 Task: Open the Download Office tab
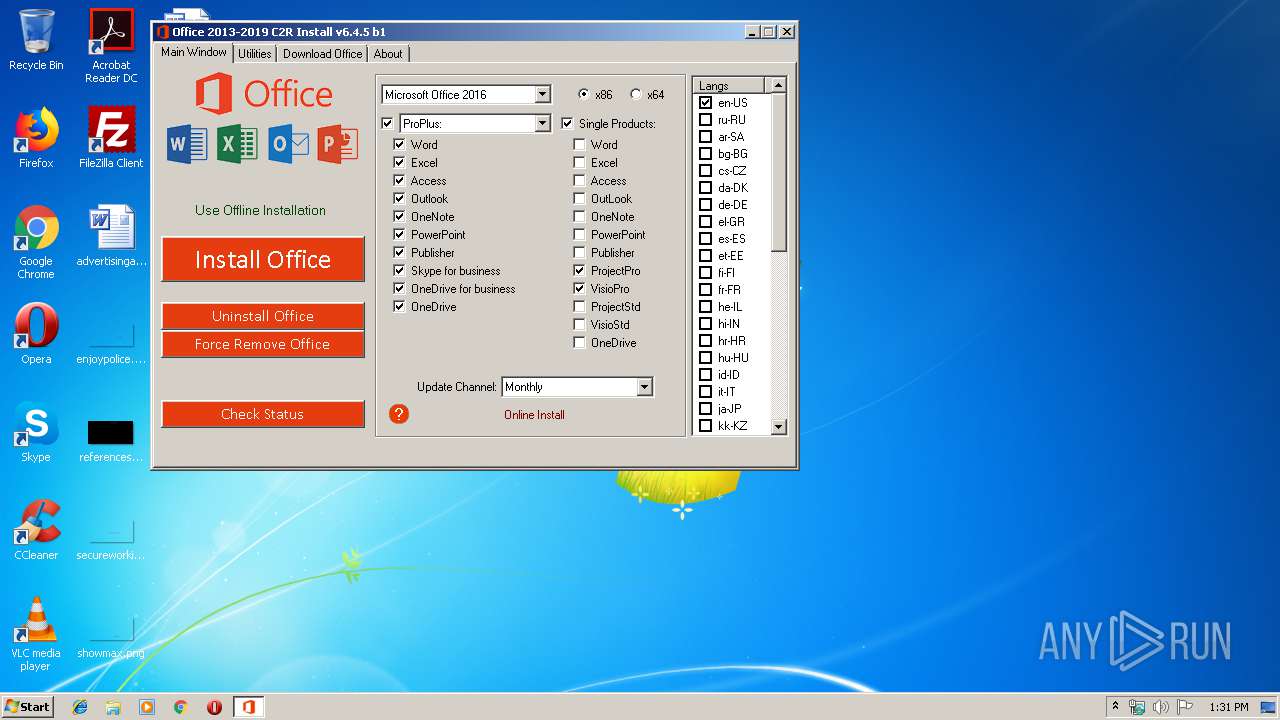coord(322,54)
